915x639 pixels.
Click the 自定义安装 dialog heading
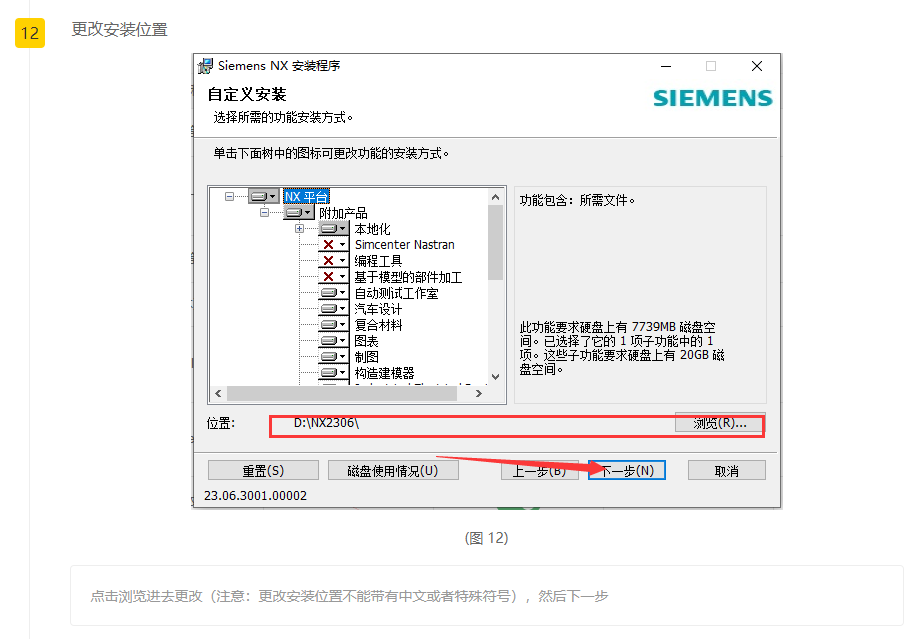[x=247, y=94]
